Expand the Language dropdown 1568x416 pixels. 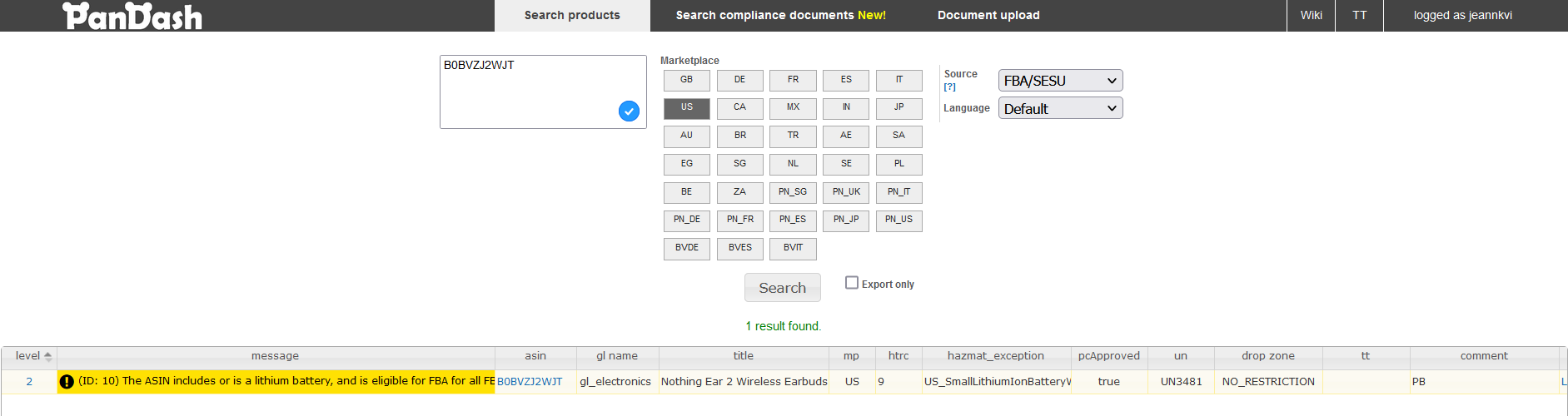1060,109
